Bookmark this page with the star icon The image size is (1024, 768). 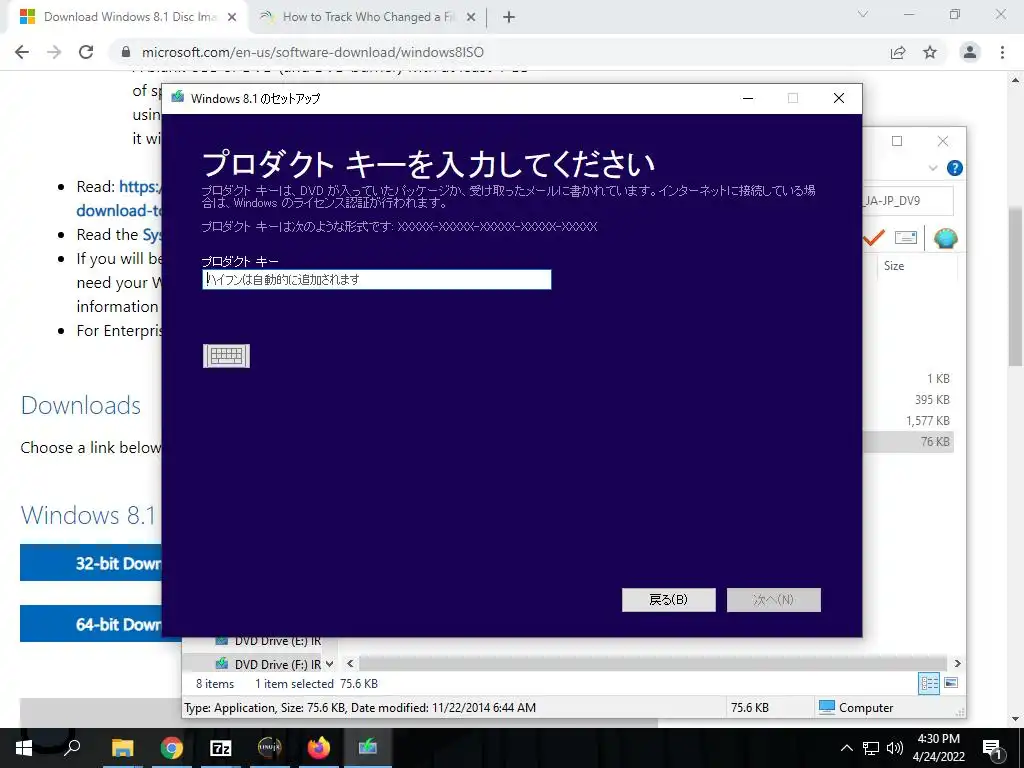coord(930,52)
